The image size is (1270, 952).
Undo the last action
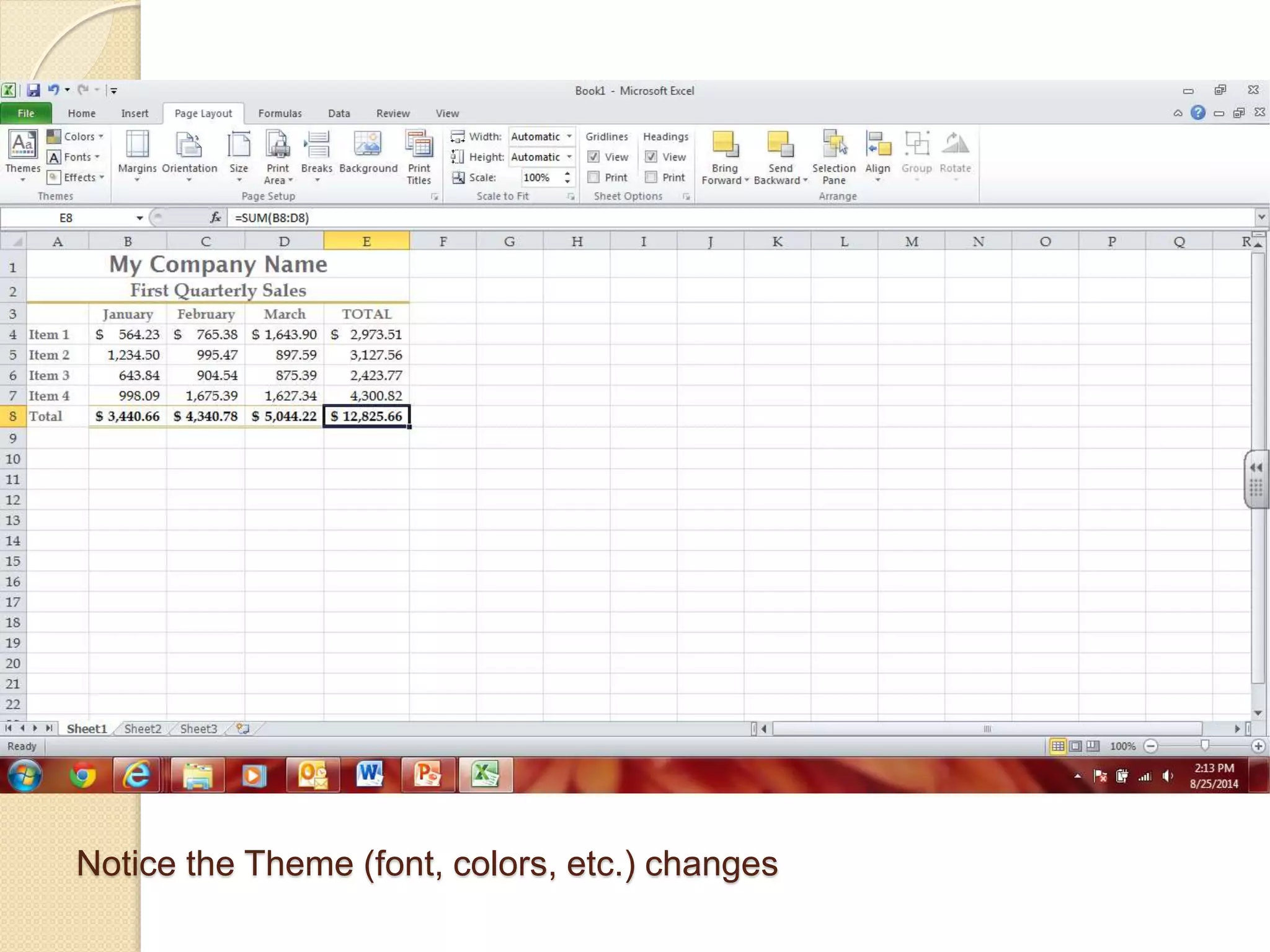pyautogui.click(x=54, y=90)
